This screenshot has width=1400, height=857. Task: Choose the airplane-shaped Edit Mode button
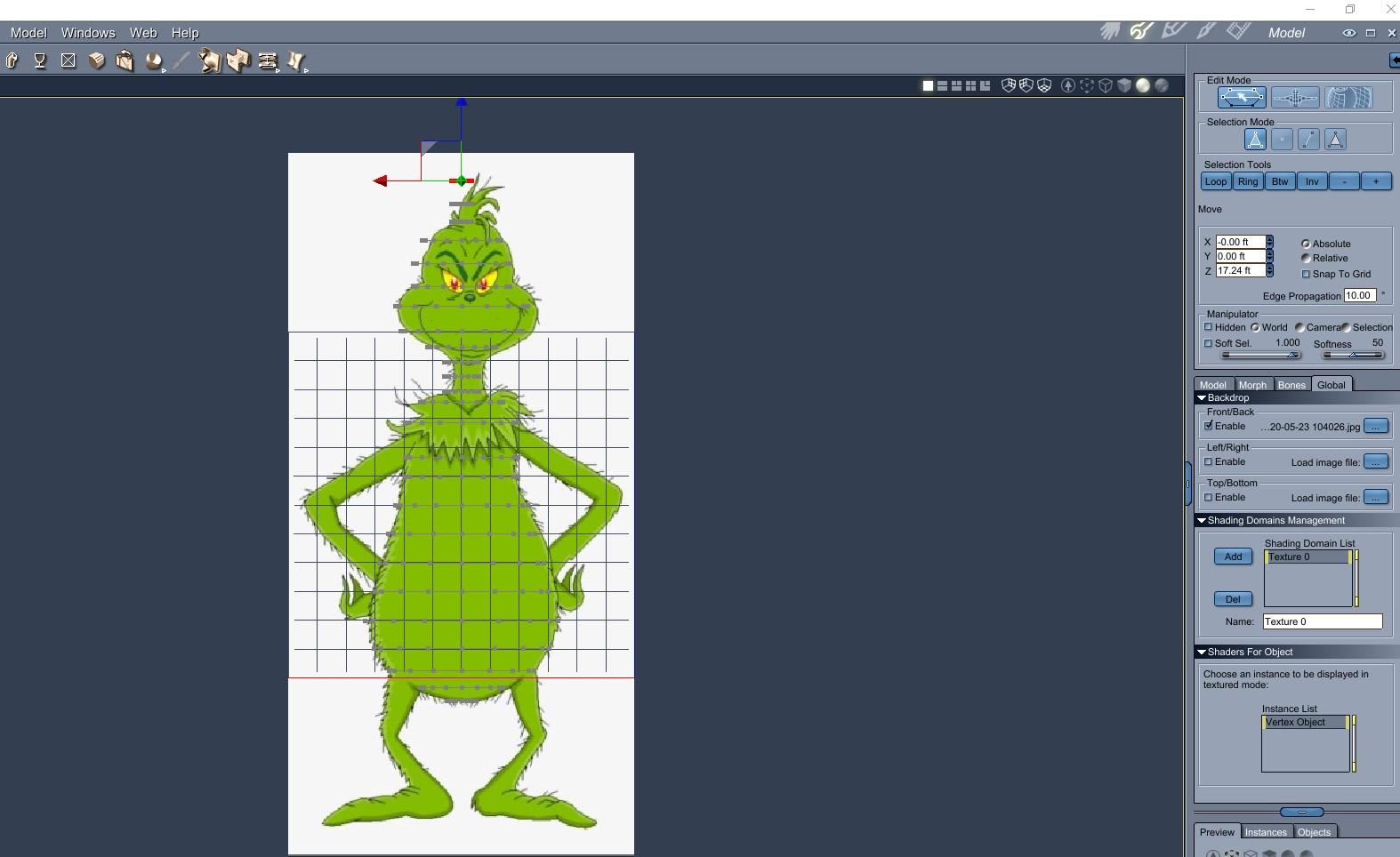pyautogui.click(x=1295, y=98)
